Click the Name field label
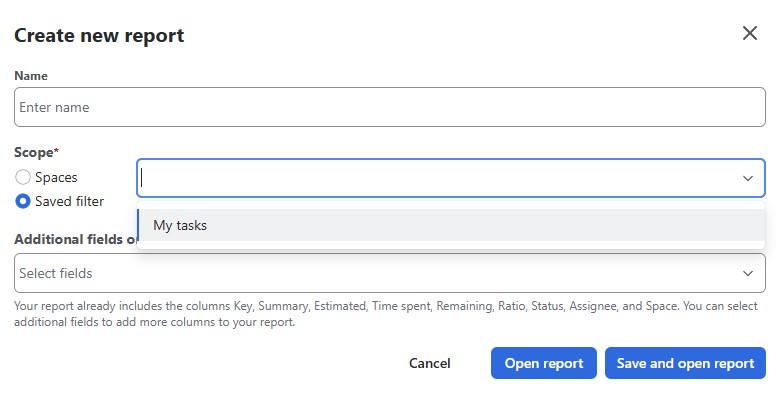This screenshot has height=400, width=780. (x=31, y=76)
